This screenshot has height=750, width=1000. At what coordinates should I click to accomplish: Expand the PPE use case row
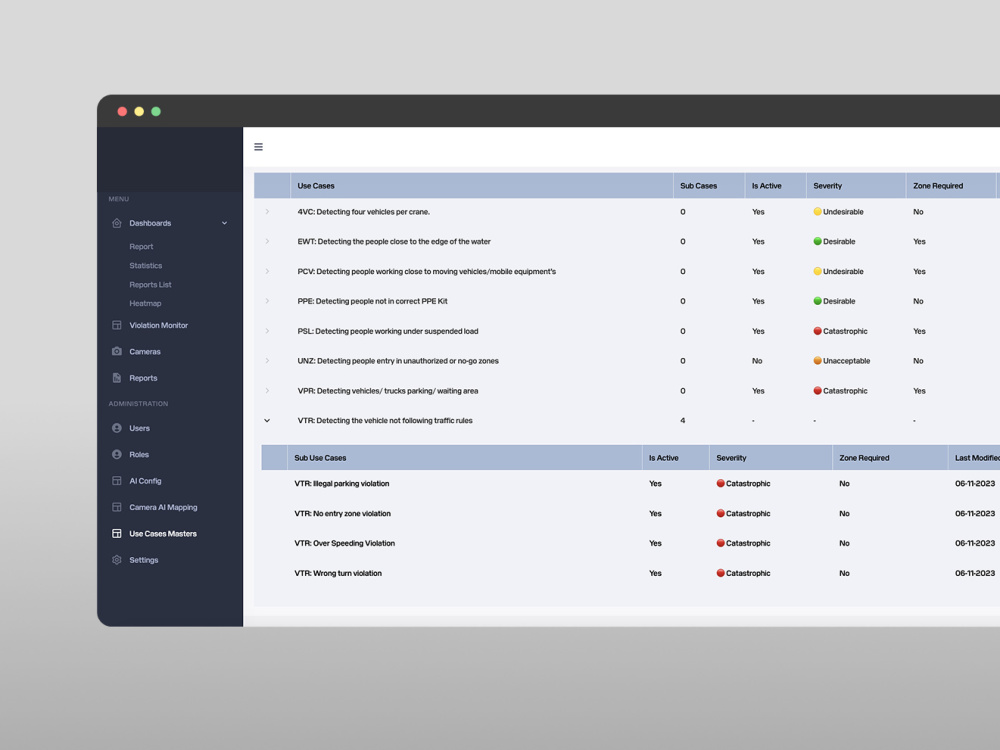[x=267, y=301]
